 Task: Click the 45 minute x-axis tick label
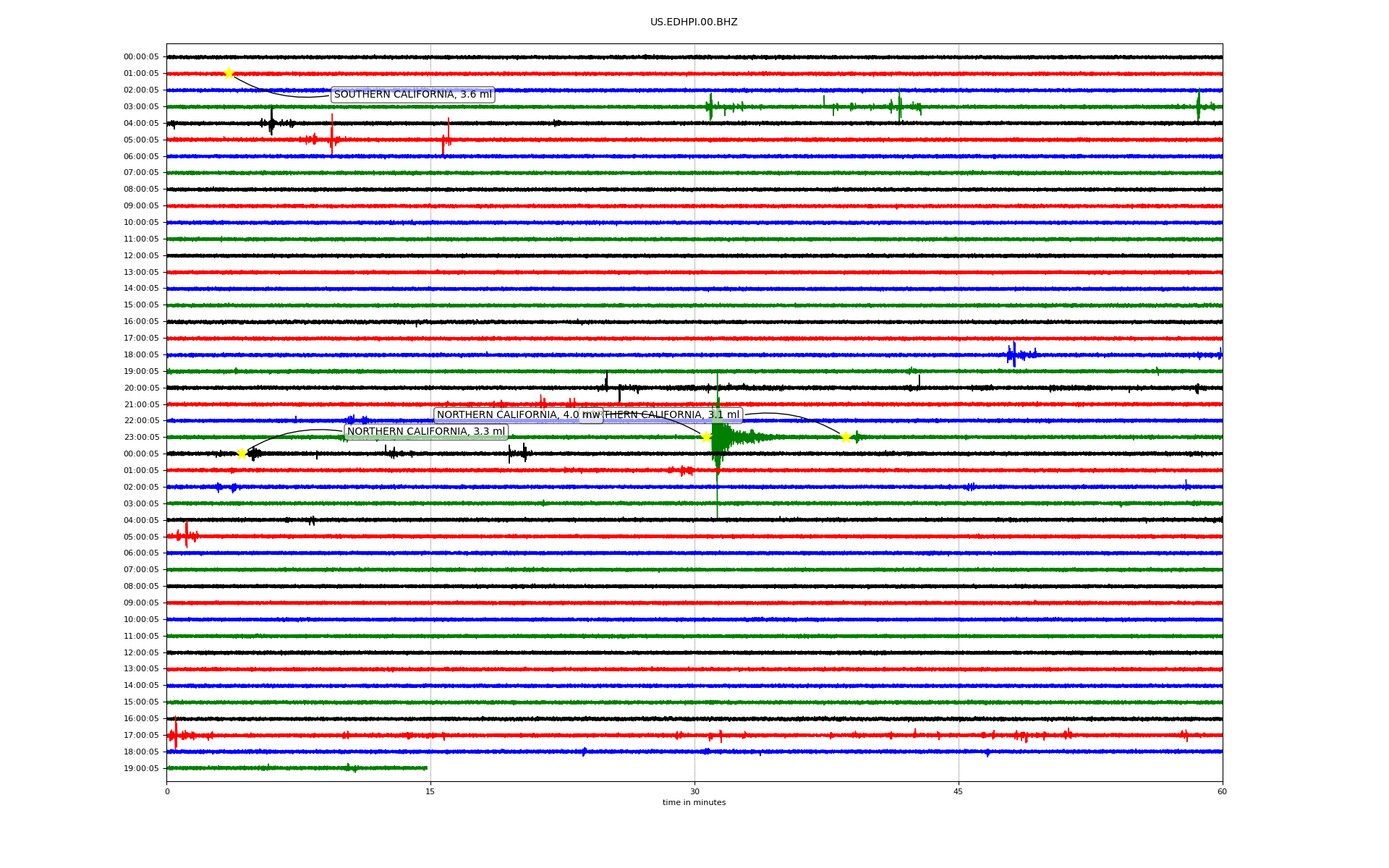[x=959, y=791]
